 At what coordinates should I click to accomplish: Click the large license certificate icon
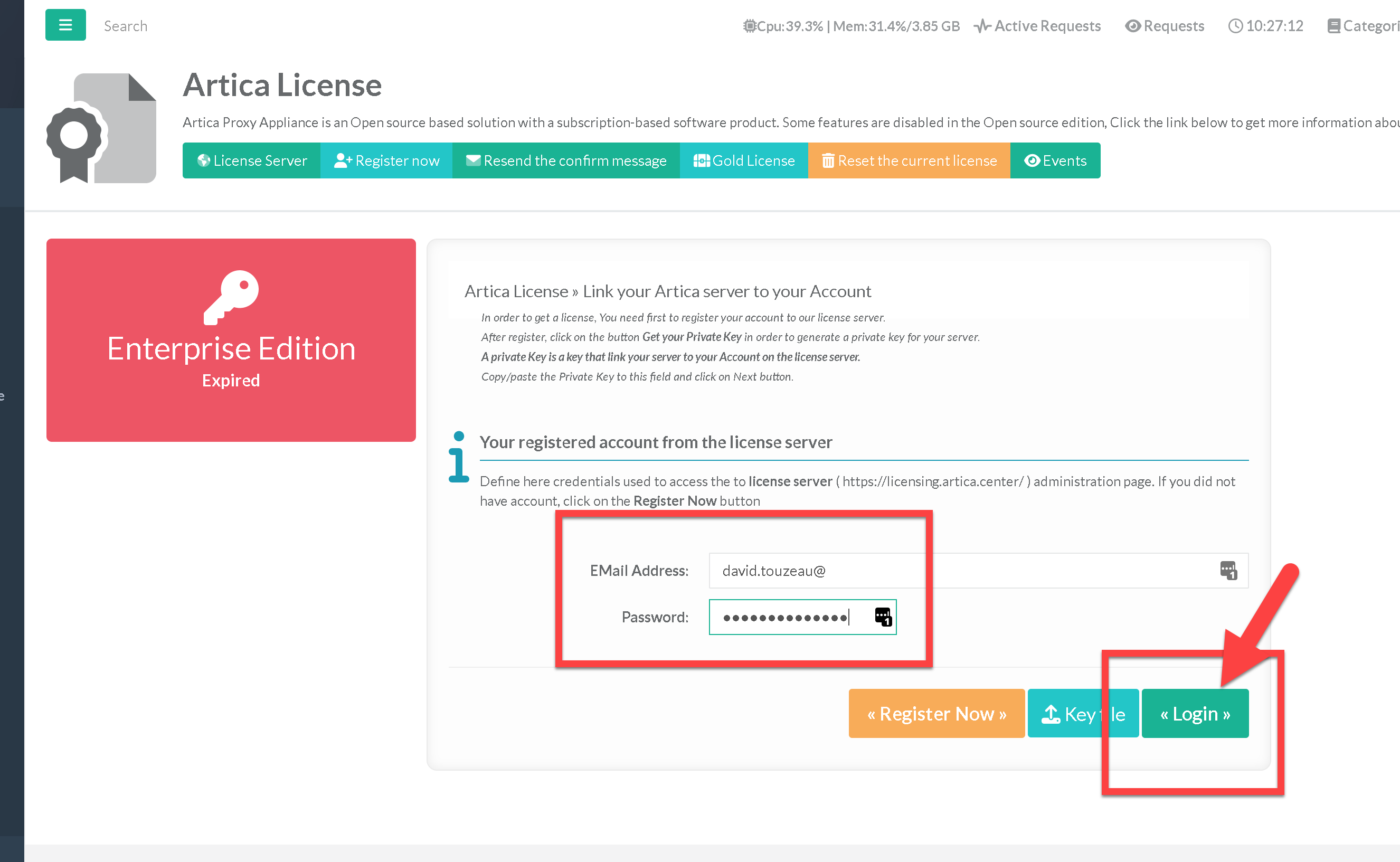(x=101, y=128)
